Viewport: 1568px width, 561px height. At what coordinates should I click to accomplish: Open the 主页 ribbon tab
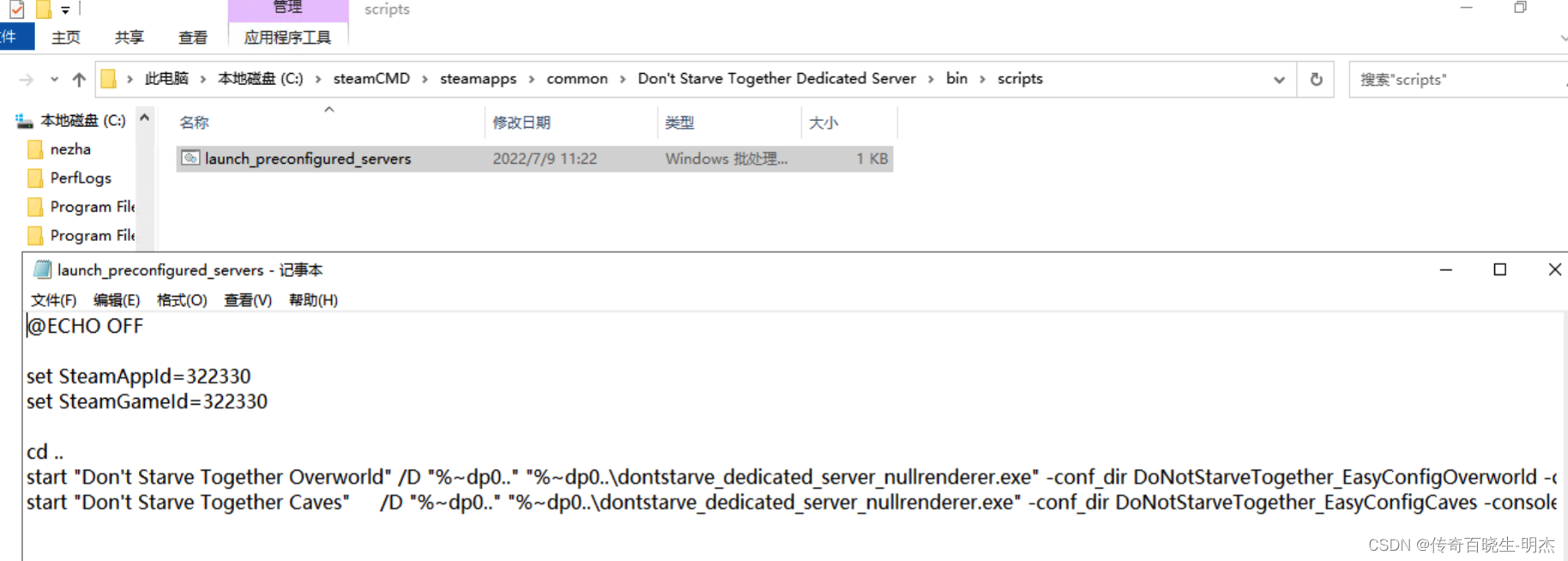click(66, 38)
